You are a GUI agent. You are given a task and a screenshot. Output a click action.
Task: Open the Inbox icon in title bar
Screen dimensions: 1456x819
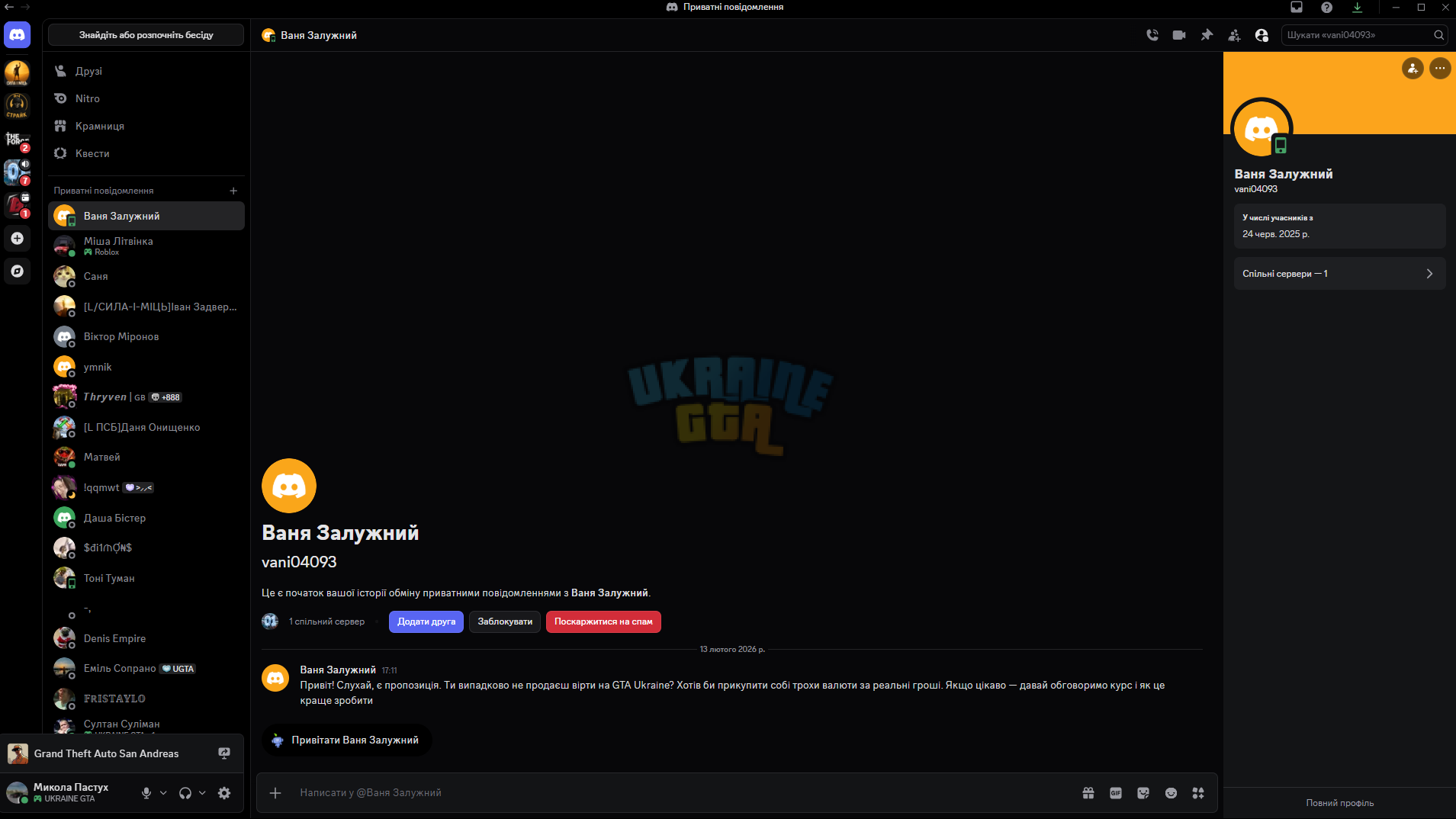click(x=1297, y=8)
